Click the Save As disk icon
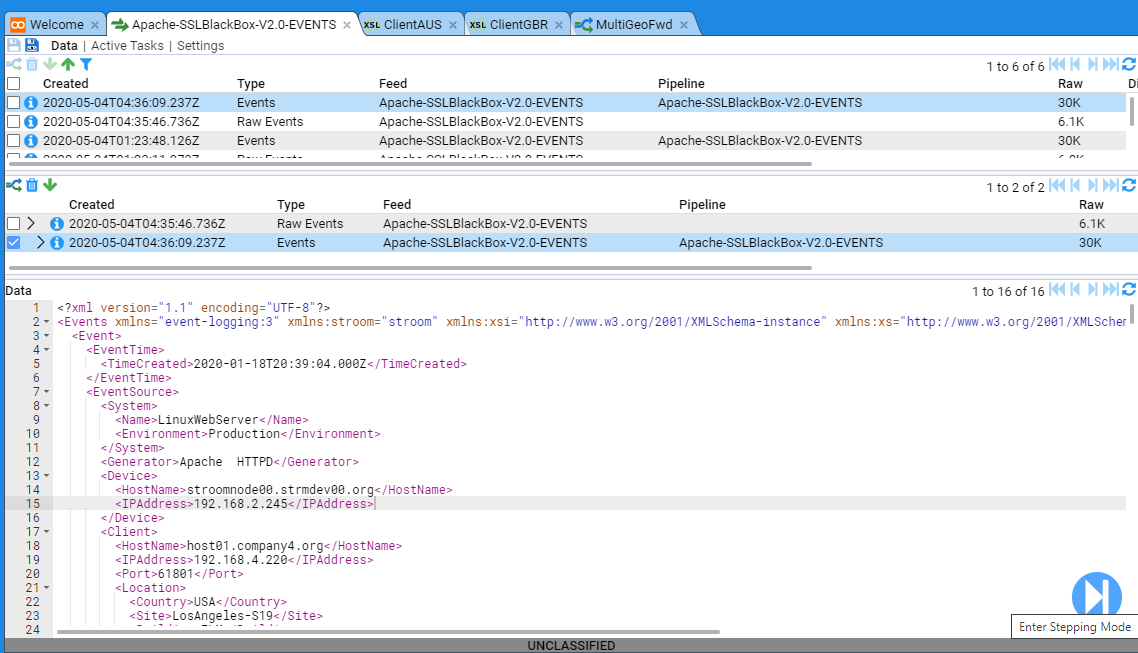1138x653 pixels. coord(32,45)
